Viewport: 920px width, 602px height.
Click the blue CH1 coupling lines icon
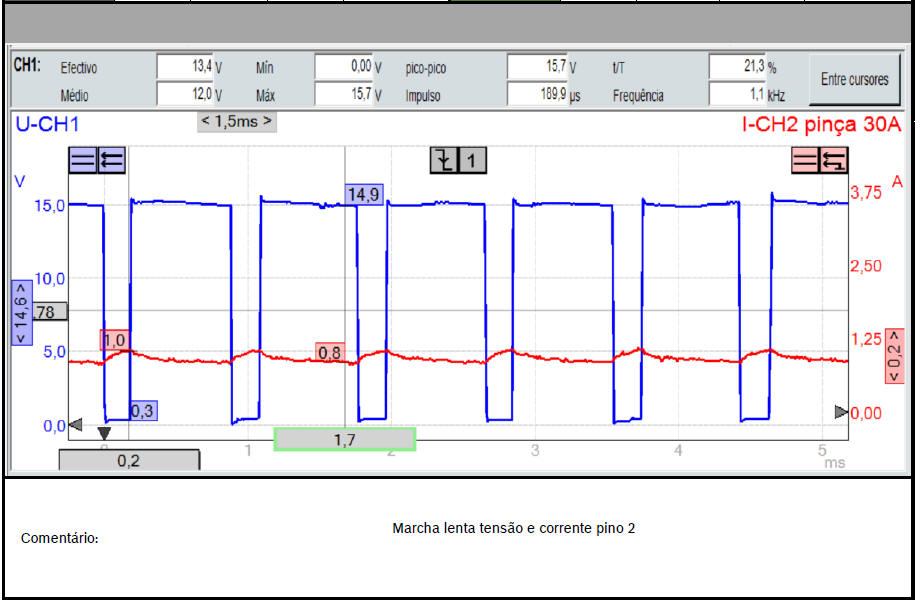coord(83,160)
